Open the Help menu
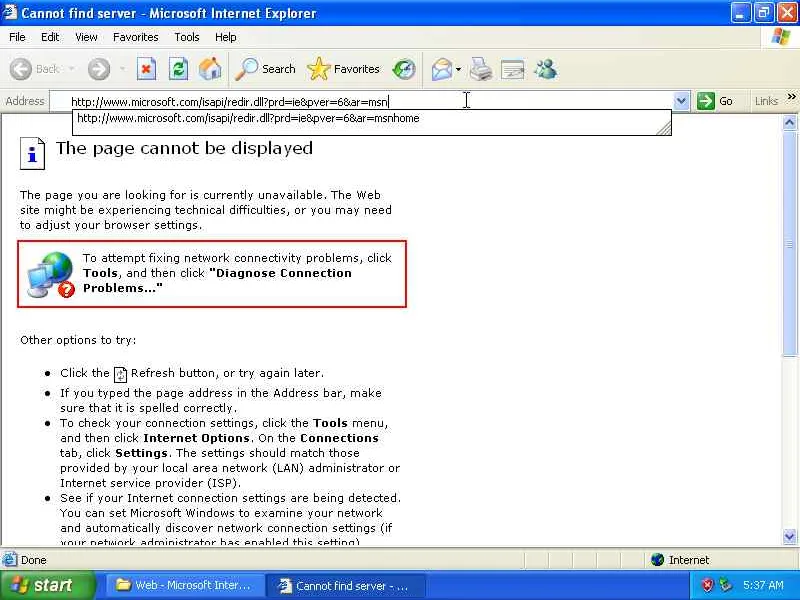The height and width of the screenshot is (600, 800). (x=226, y=37)
